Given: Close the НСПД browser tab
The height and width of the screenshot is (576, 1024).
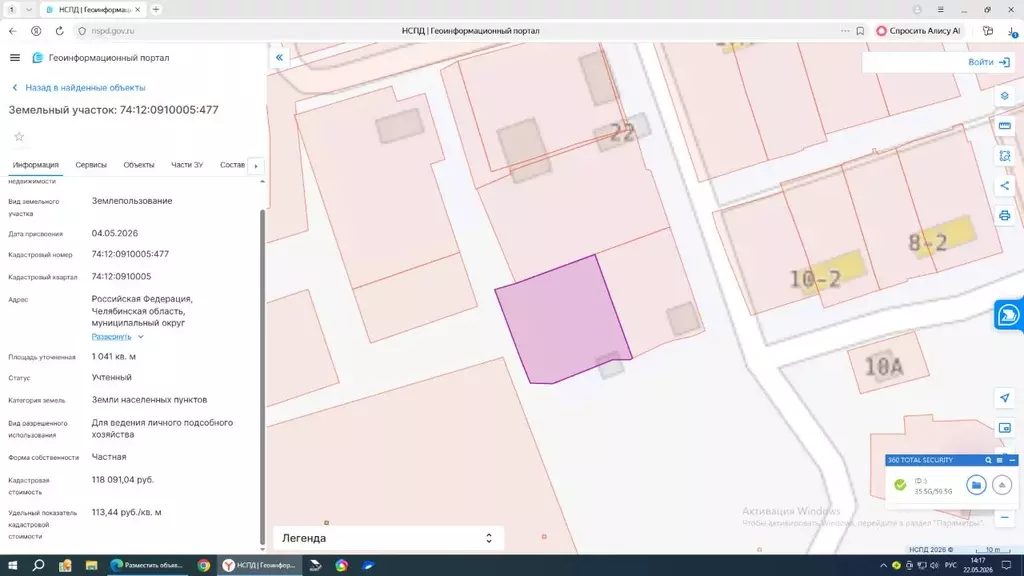Looking at the screenshot, I should (138, 10).
